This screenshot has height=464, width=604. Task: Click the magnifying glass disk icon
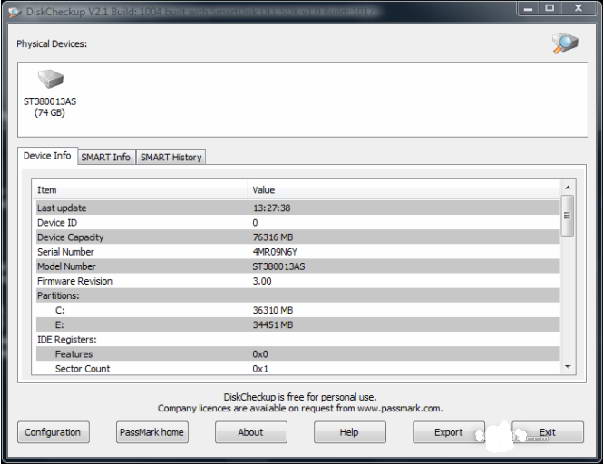[x=566, y=43]
